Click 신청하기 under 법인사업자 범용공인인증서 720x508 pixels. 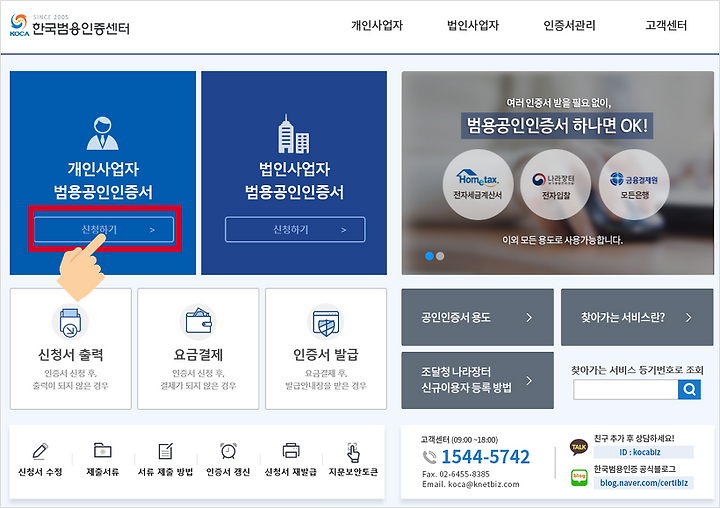pyautogui.click(x=295, y=229)
